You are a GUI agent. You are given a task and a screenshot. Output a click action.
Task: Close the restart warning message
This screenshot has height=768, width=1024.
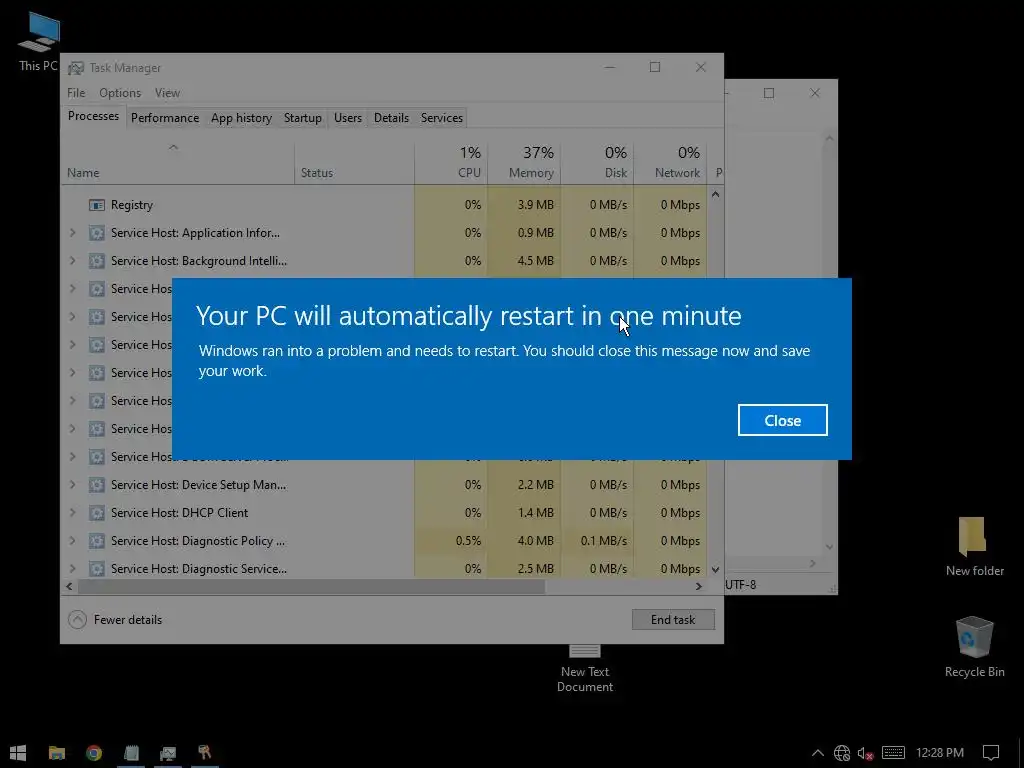click(x=782, y=420)
